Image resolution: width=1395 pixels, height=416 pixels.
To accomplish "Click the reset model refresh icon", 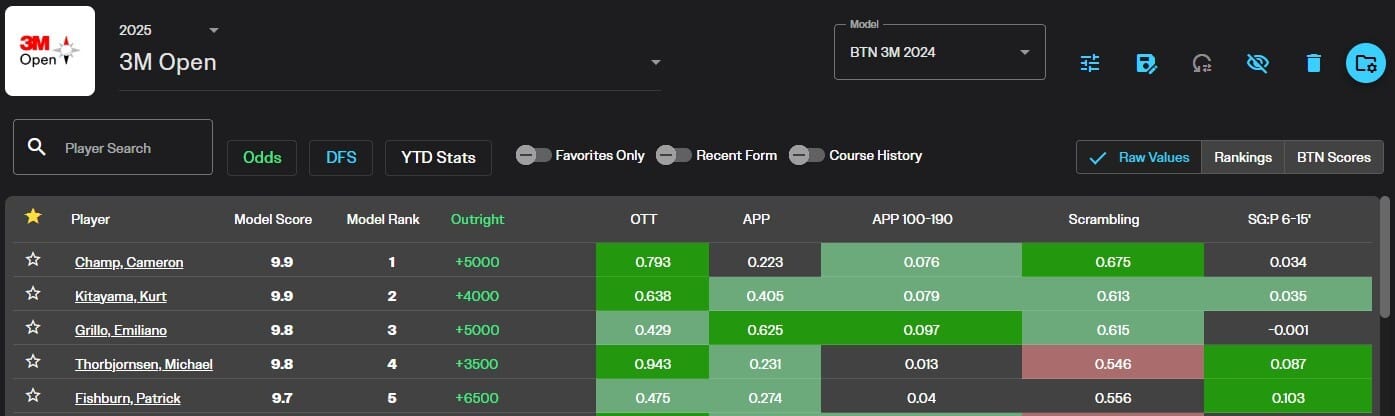I will tap(1202, 63).
